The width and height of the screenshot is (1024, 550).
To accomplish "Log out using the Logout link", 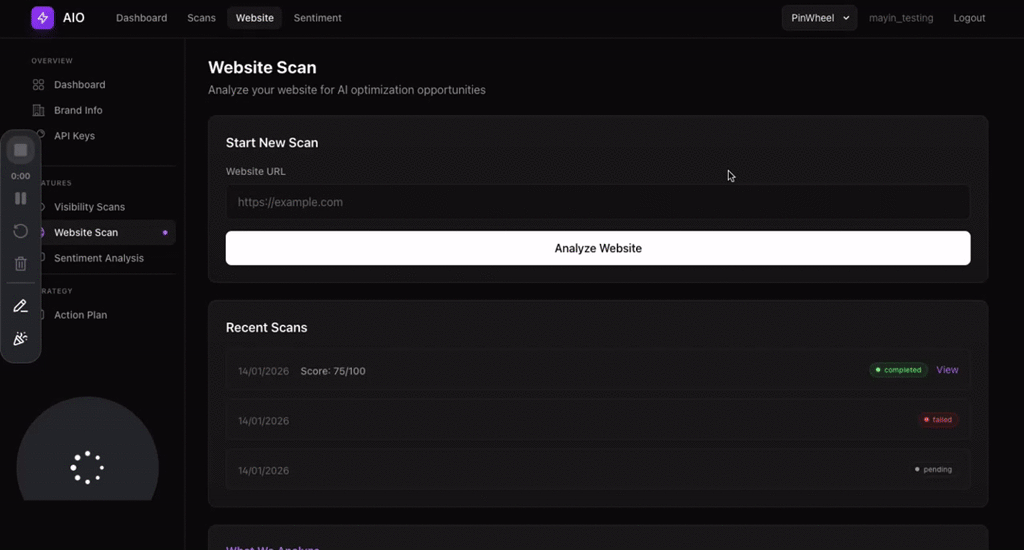I will tap(968, 18).
